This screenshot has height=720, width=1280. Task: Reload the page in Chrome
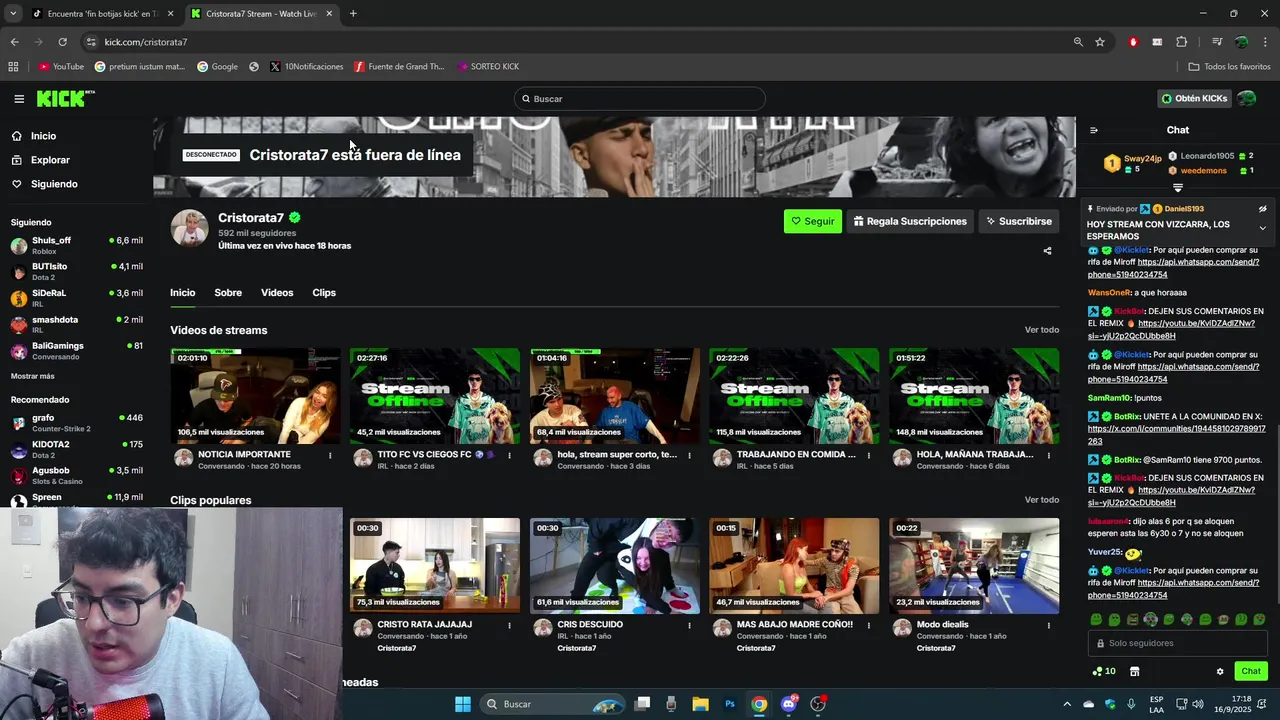coord(62,42)
